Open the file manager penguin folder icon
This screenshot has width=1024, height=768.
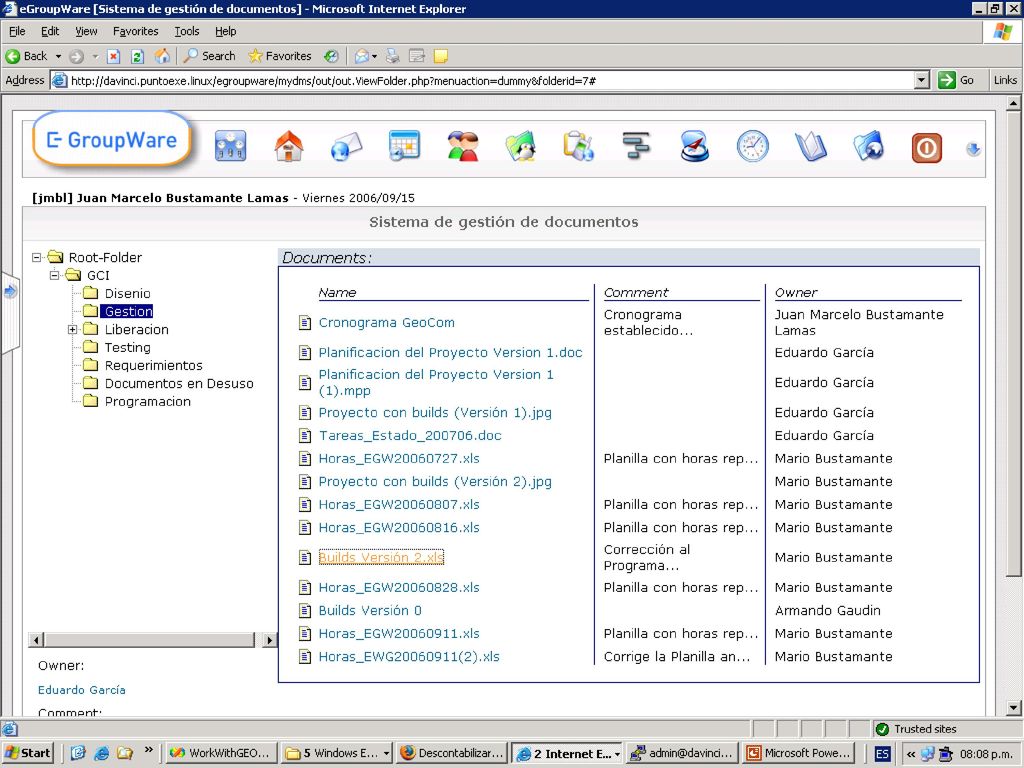point(520,146)
